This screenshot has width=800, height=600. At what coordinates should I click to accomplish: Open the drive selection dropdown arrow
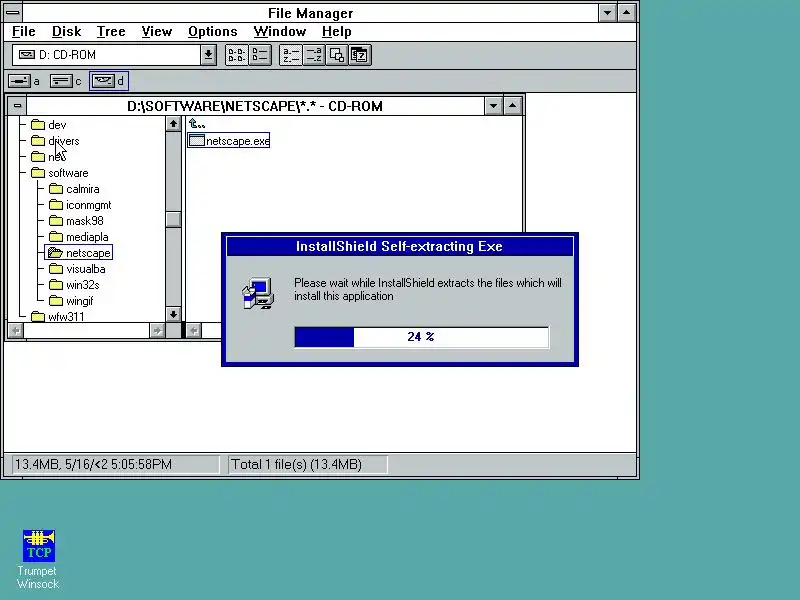pos(208,55)
